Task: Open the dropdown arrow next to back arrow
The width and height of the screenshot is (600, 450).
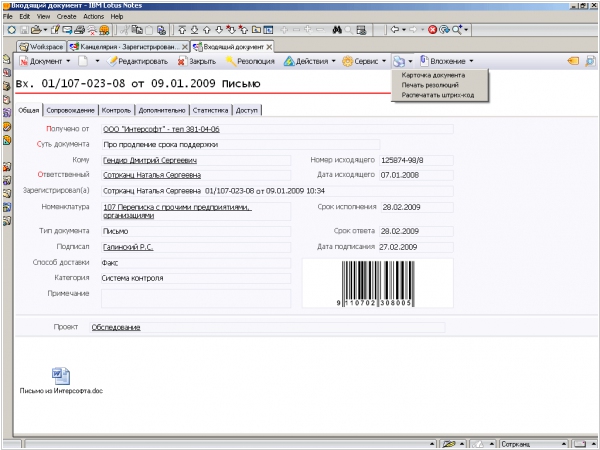Action: (404, 29)
